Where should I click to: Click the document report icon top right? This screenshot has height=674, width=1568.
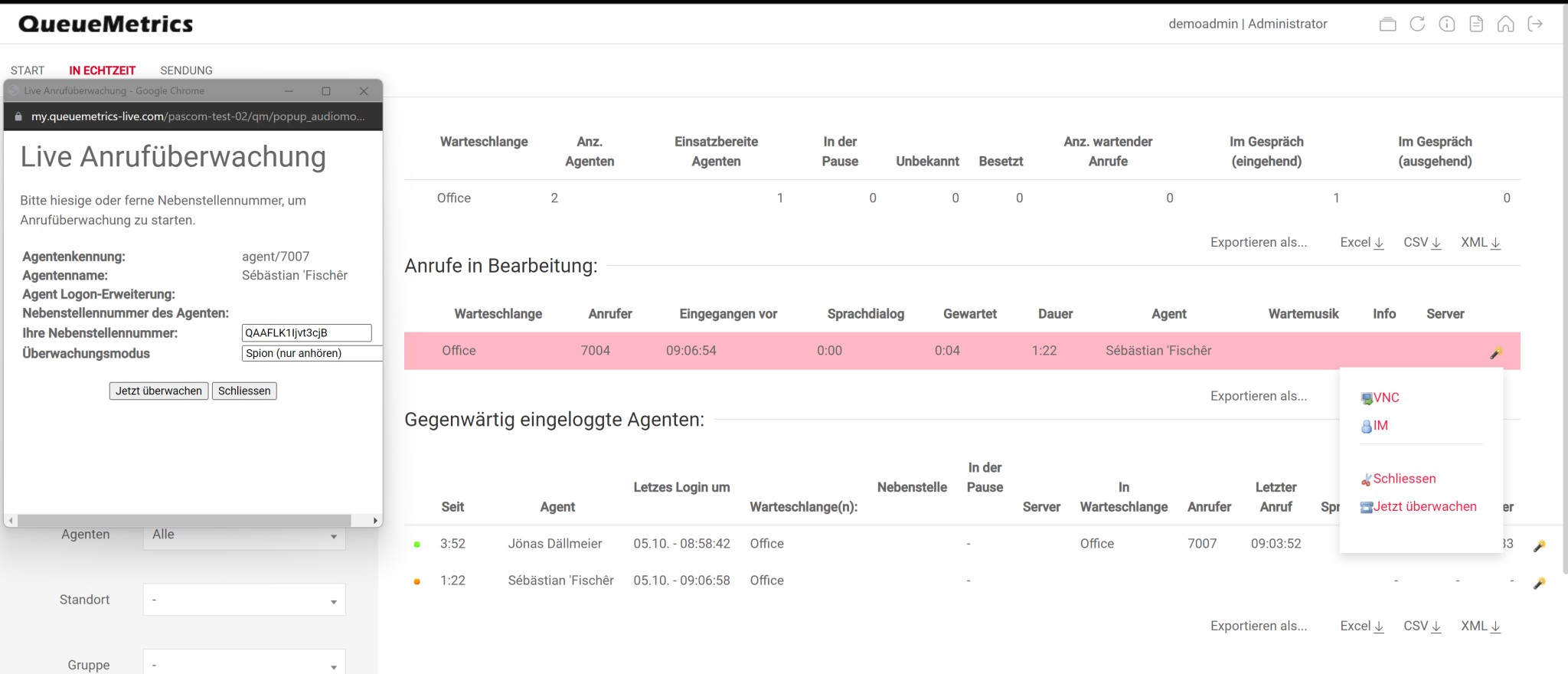pyautogui.click(x=1475, y=24)
